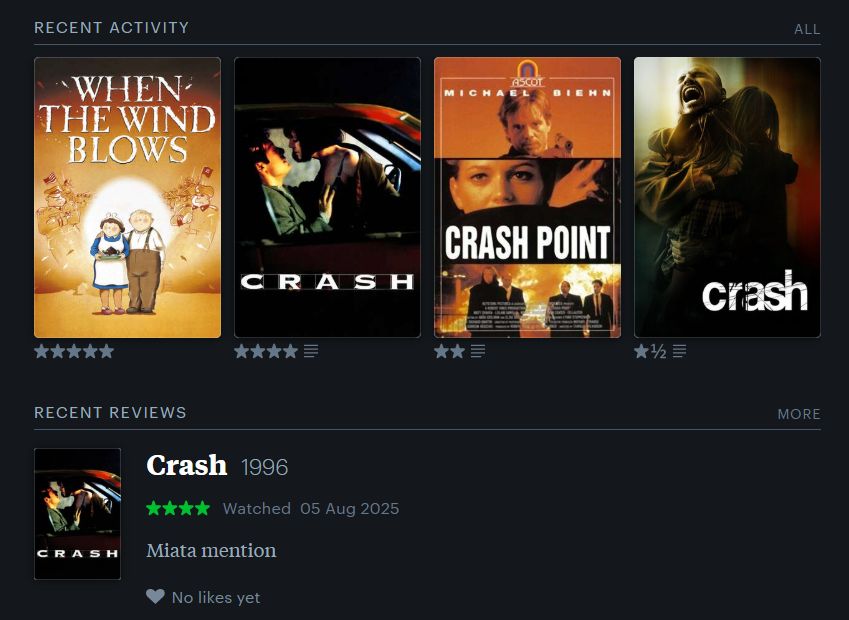
Task: Open the Watched 05 Aug 2025 diary entry
Action: pyautogui.click(x=311, y=509)
